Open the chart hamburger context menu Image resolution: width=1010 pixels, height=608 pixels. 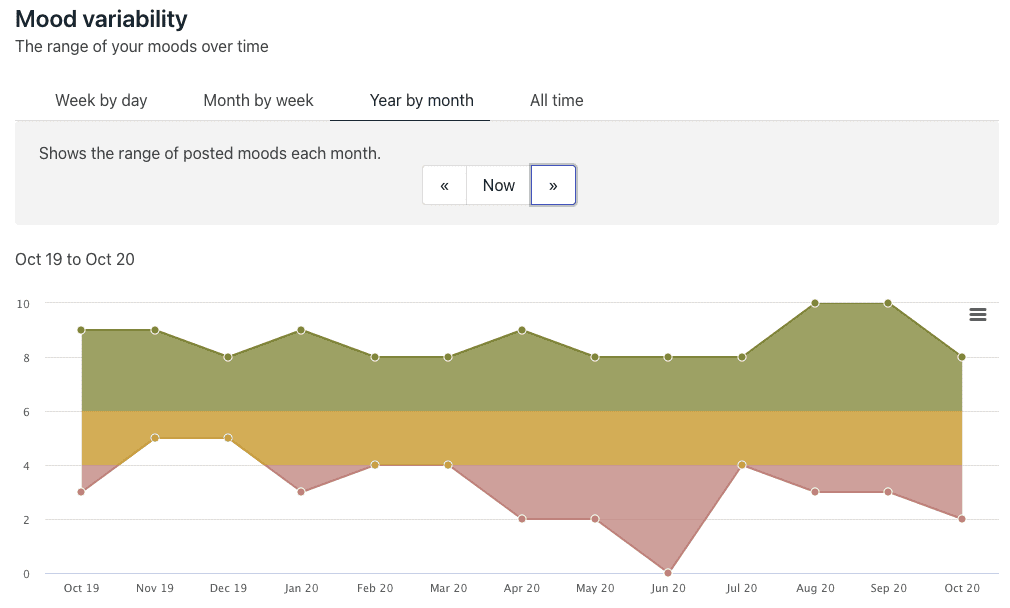coord(978,315)
